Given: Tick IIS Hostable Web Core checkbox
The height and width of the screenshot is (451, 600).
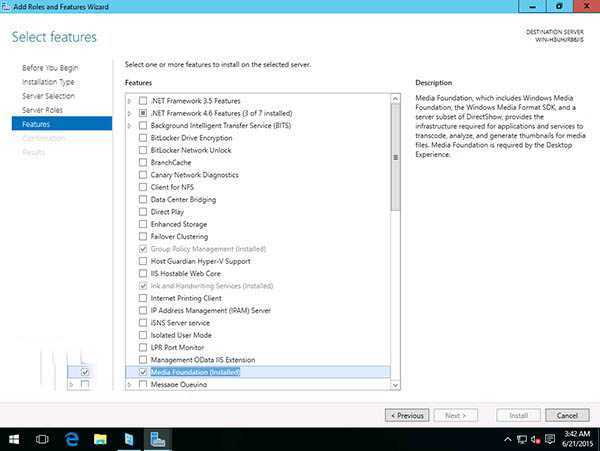Looking at the screenshot, I should click(143, 274).
